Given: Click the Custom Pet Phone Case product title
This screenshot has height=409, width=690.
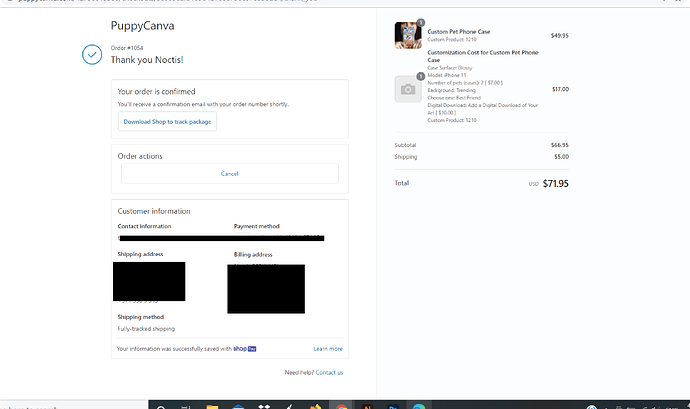Looking at the screenshot, I should [x=459, y=32].
